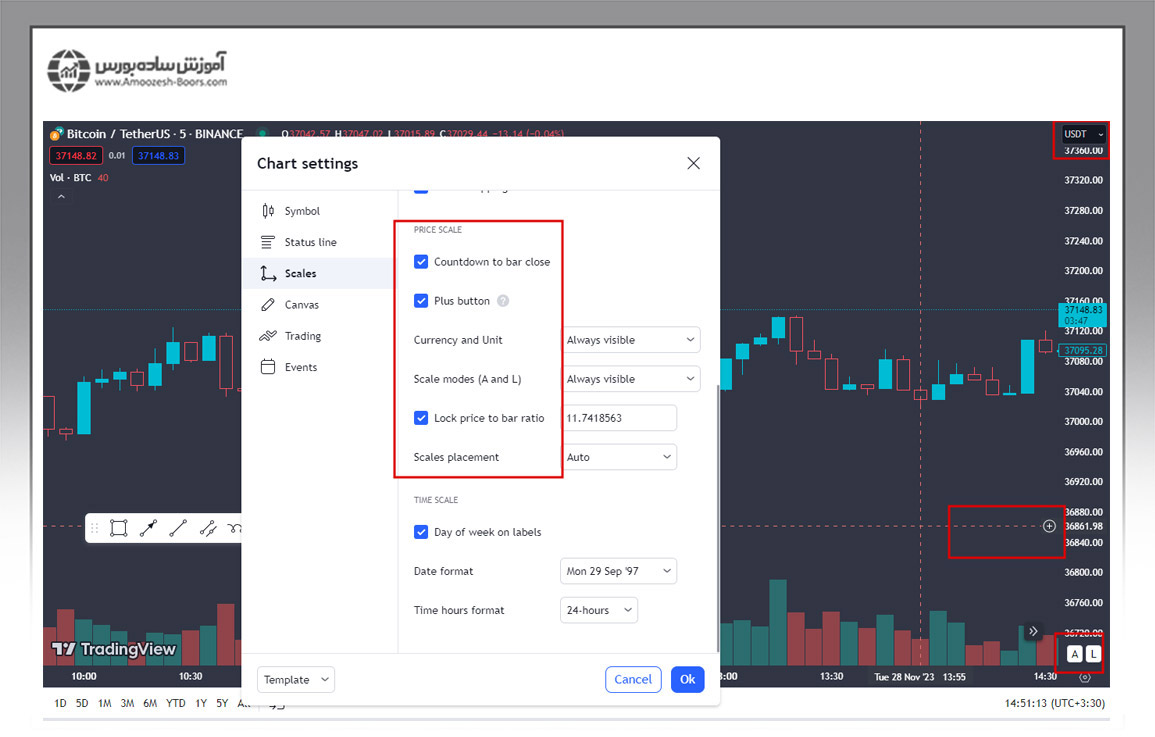Open the Time hours format dropdown
1155x737 pixels.
[x=598, y=610]
